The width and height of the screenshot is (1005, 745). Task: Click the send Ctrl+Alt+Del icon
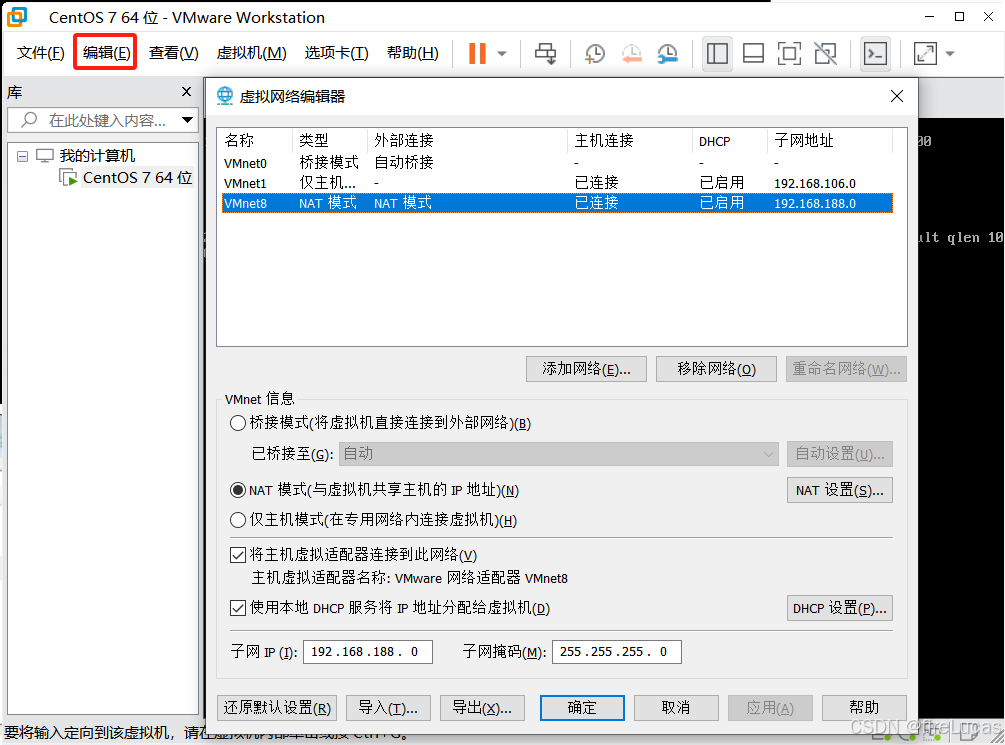(x=545, y=53)
